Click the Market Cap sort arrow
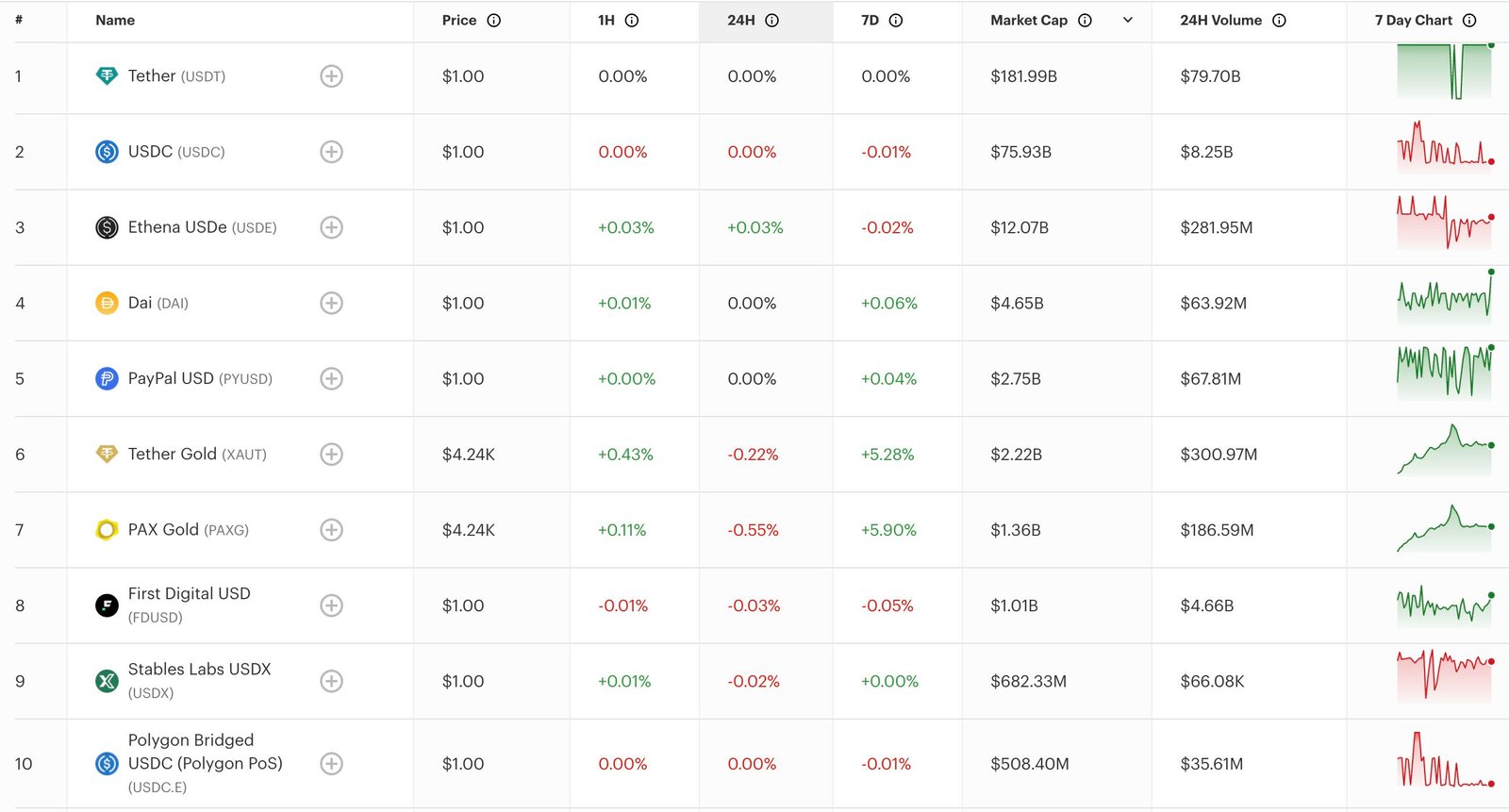Screen dimensions: 1509x812 coord(1127,21)
